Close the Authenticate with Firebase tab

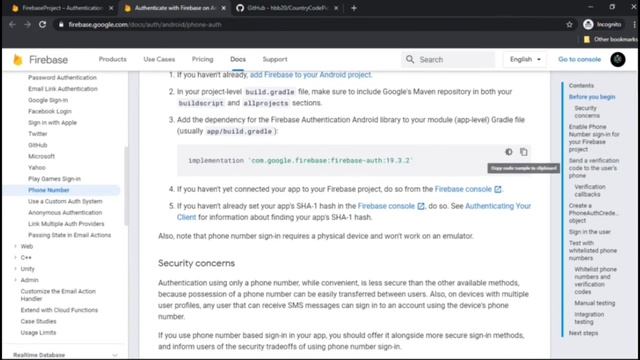[x=223, y=8]
